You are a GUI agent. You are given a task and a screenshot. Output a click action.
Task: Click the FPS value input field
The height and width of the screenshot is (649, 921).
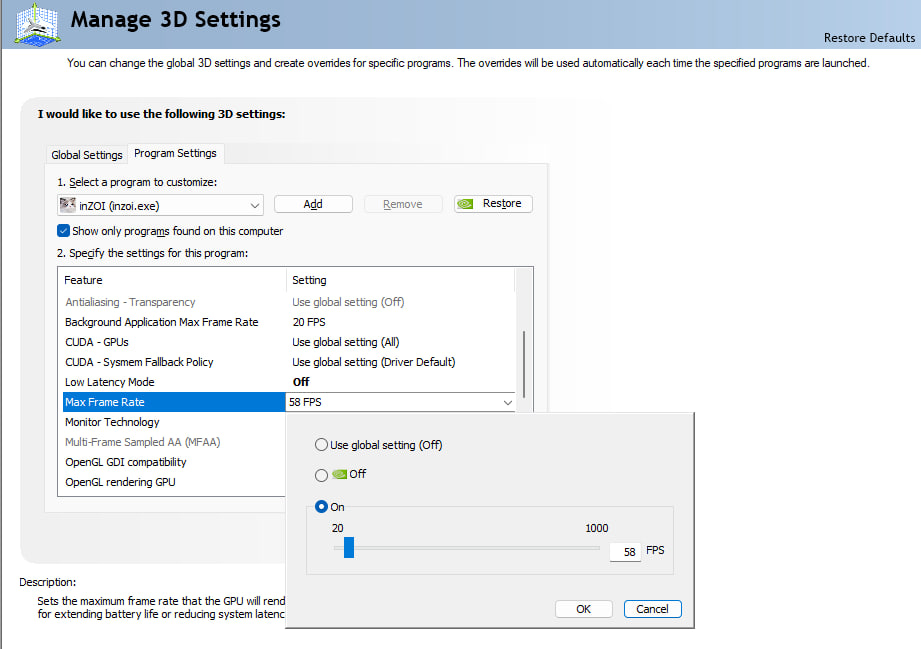pos(625,551)
